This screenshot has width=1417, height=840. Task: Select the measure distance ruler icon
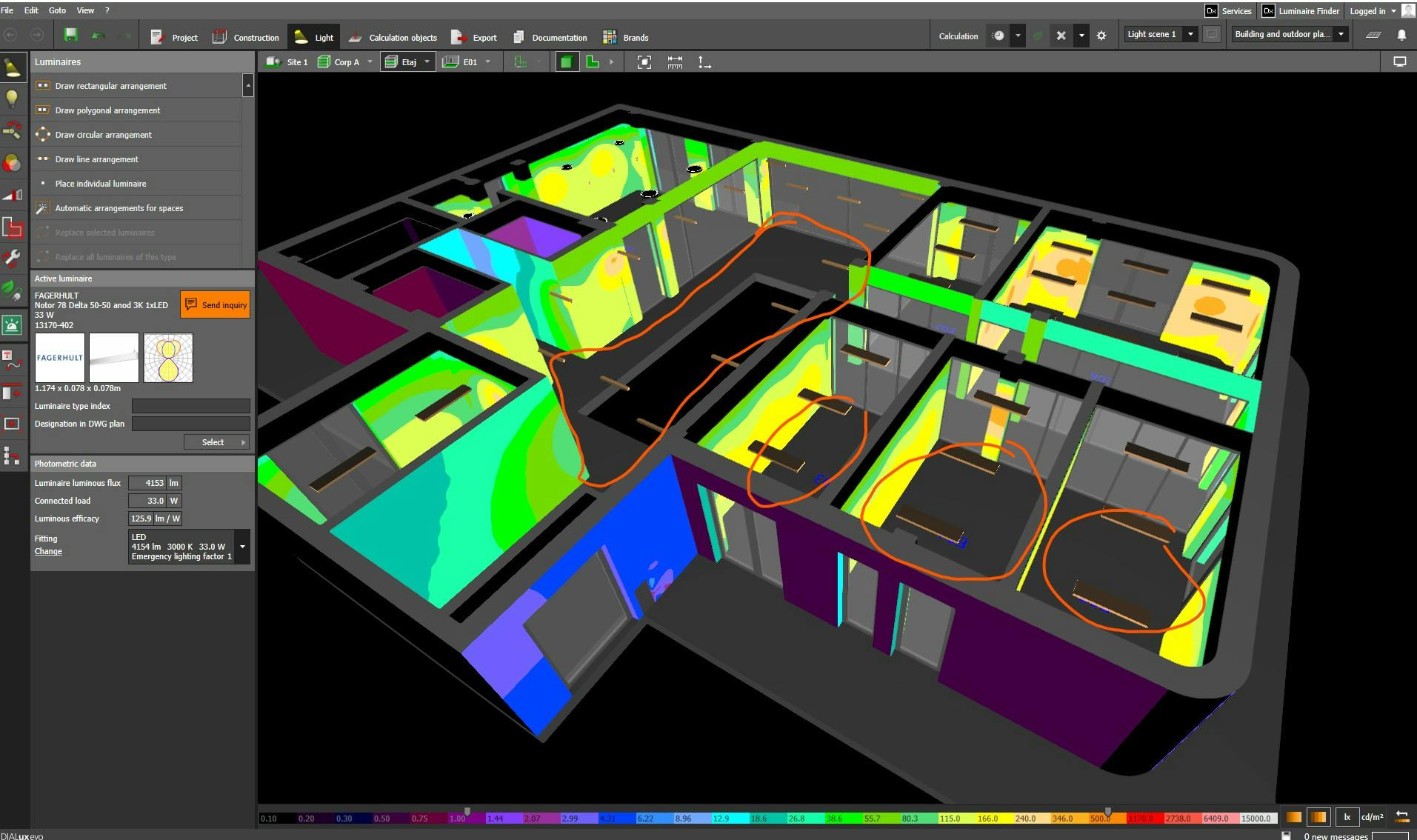675,62
